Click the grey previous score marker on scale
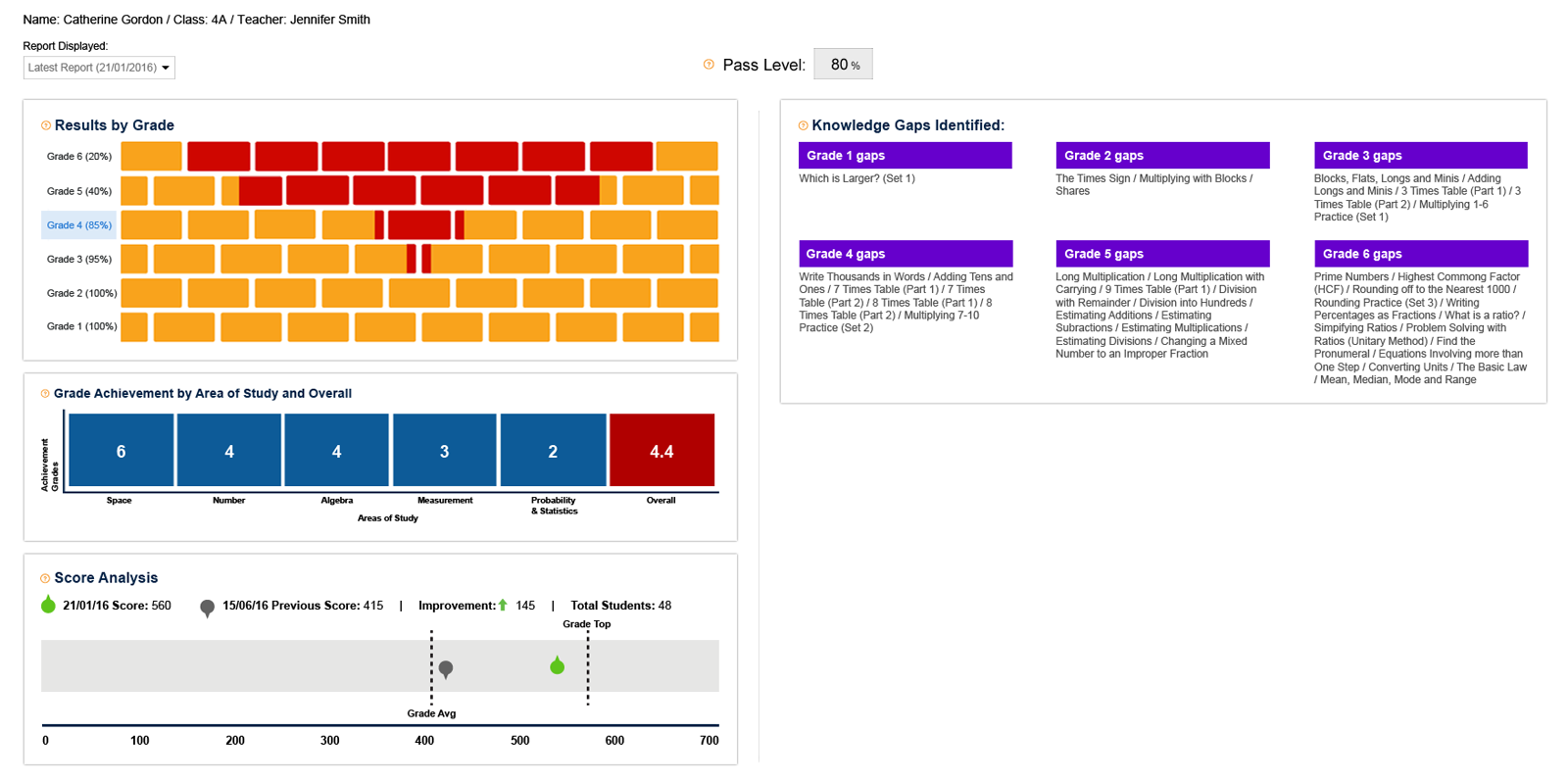1568x782 pixels. tap(446, 669)
